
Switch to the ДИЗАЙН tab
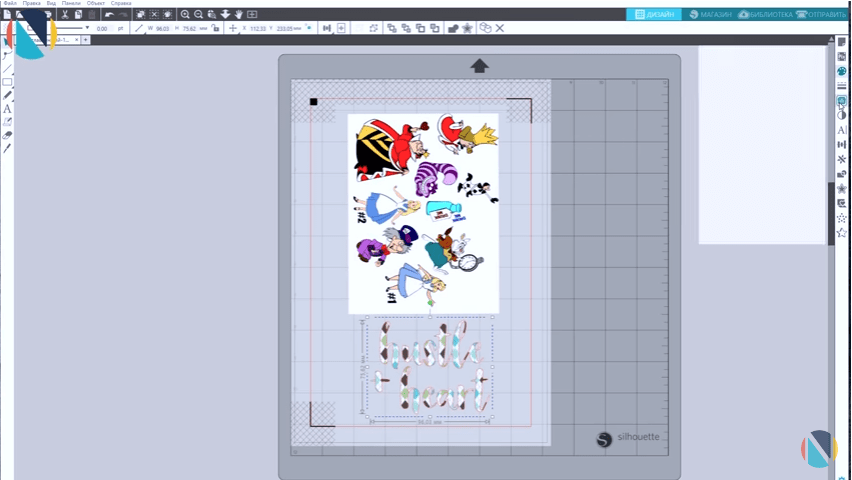(654, 15)
